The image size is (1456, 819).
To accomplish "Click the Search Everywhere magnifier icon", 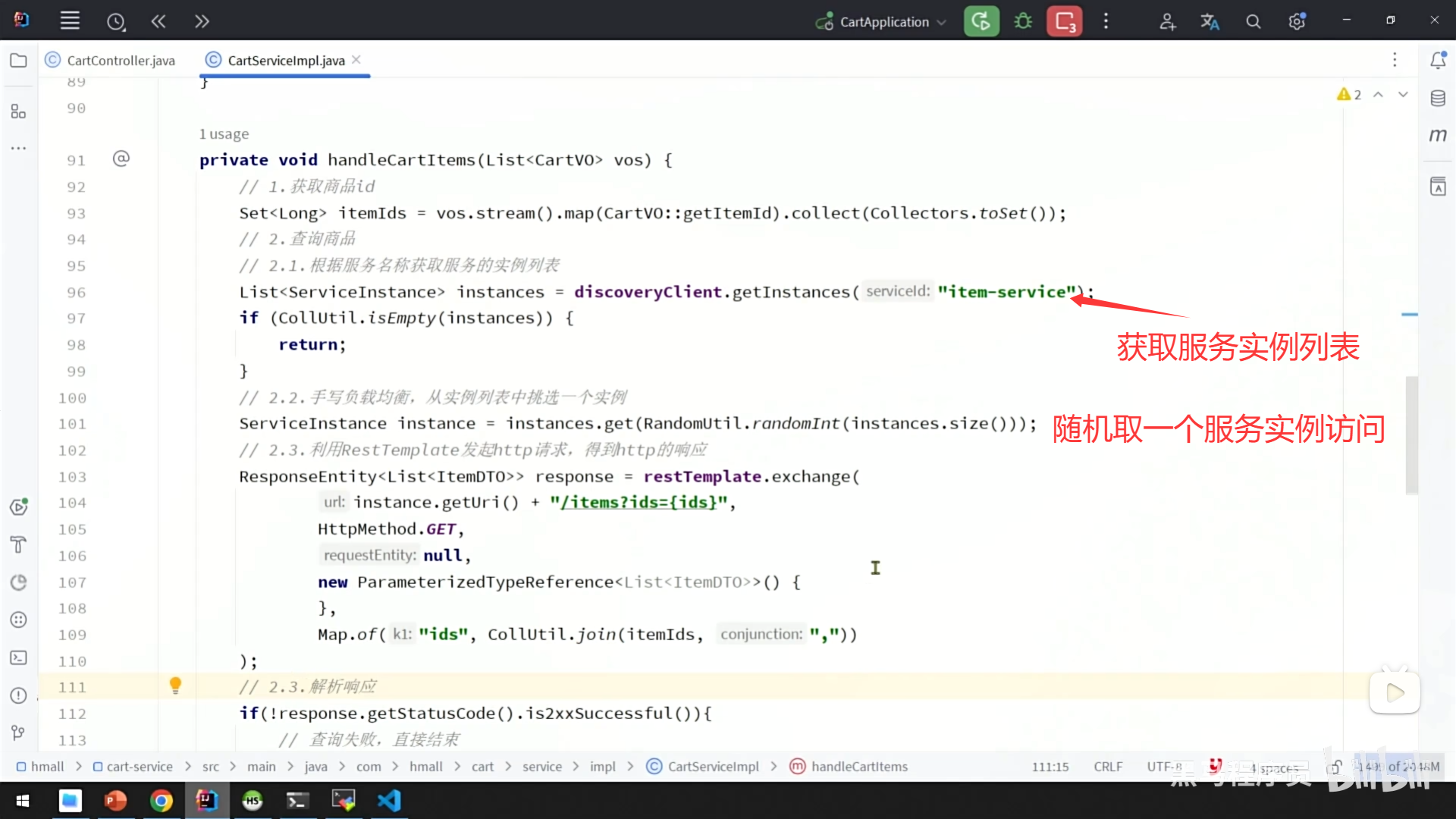I will pos(1253,22).
